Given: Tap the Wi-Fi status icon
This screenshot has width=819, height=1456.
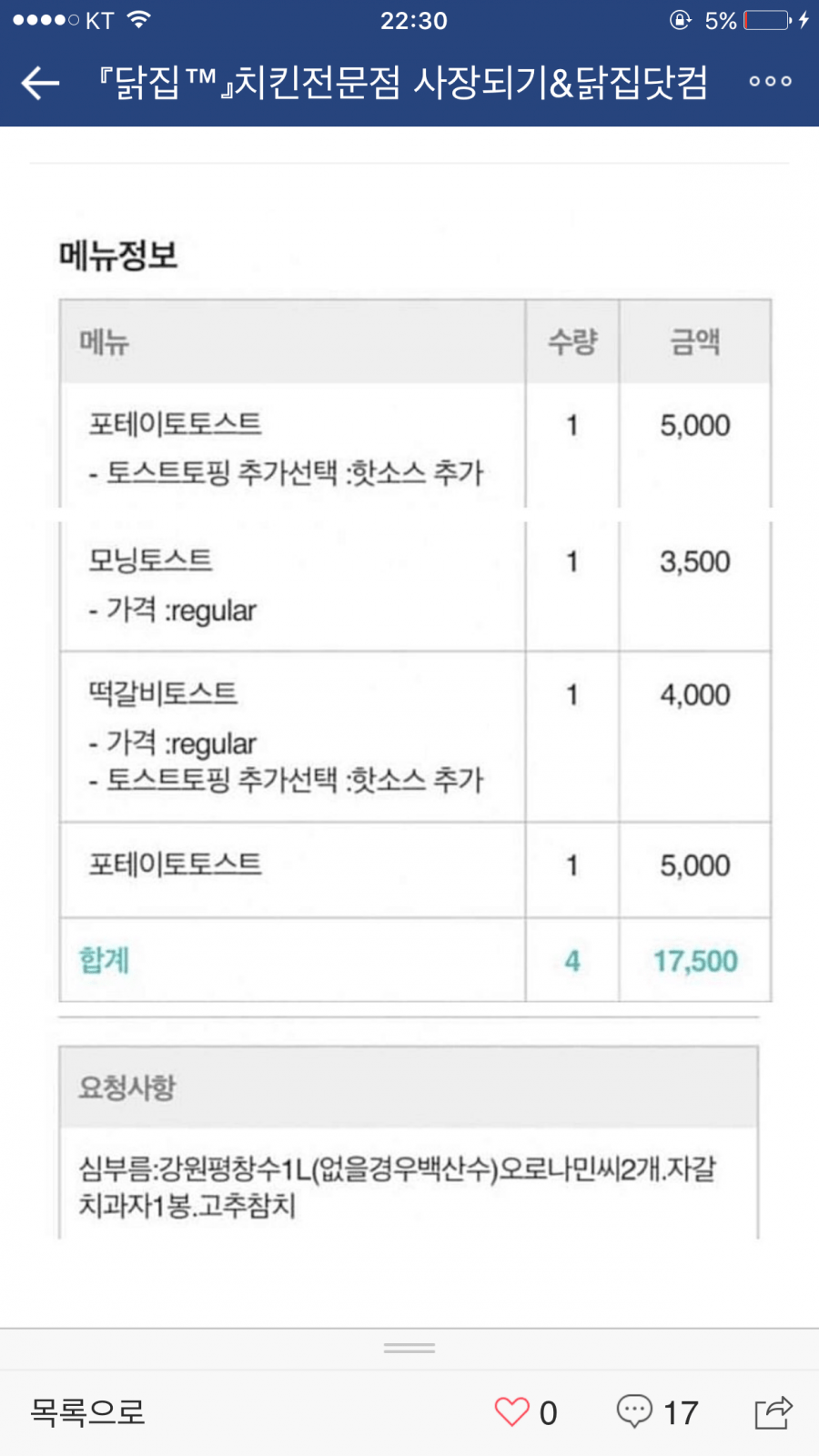Looking at the screenshot, I should pos(139,20).
